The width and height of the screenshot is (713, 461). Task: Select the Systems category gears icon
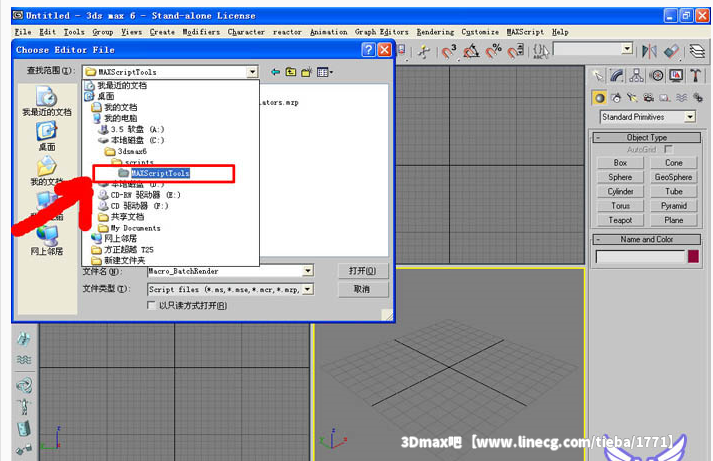click(698, 98)
